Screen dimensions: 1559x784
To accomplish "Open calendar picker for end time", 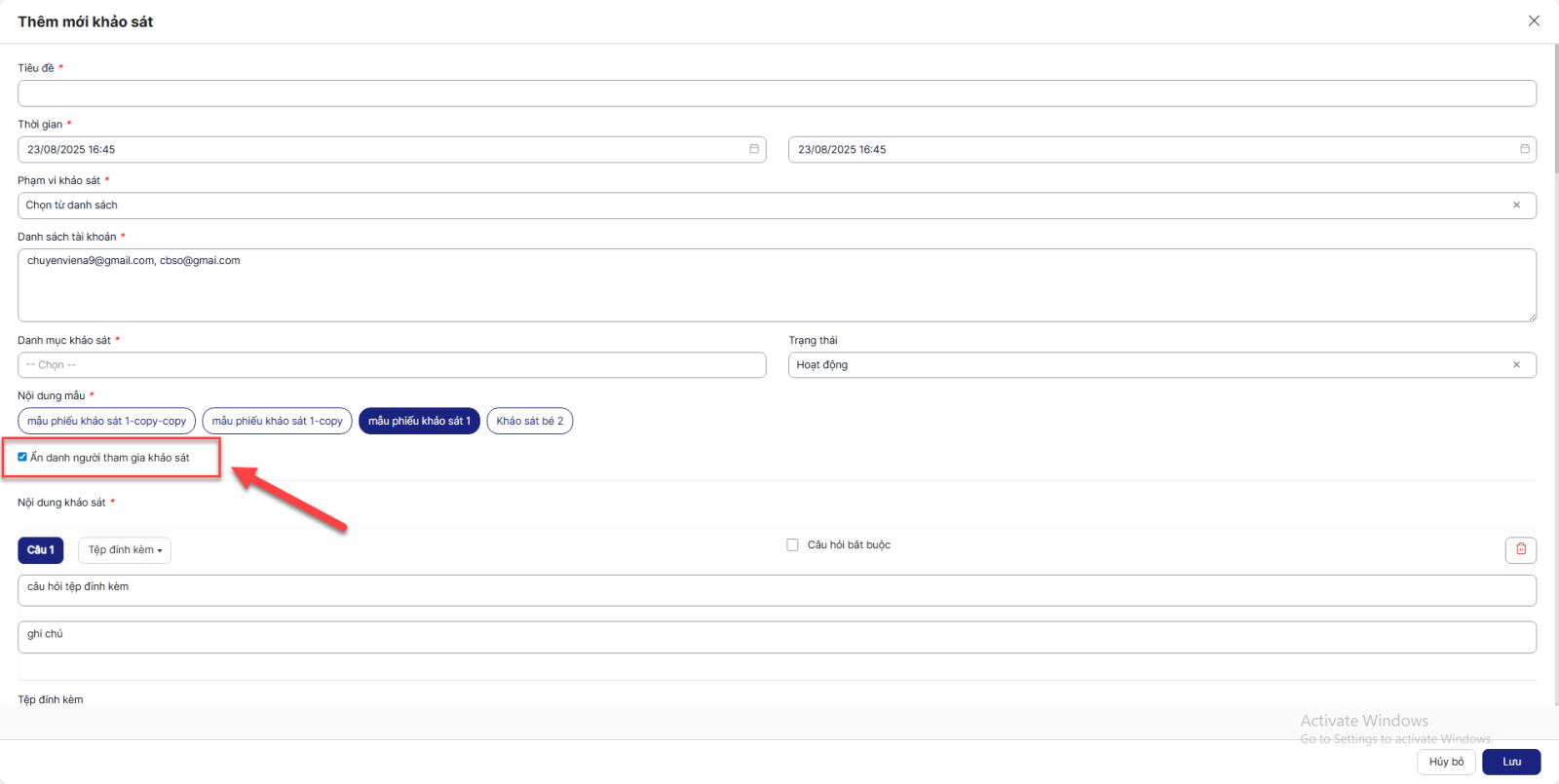I will coord(1524,149).
